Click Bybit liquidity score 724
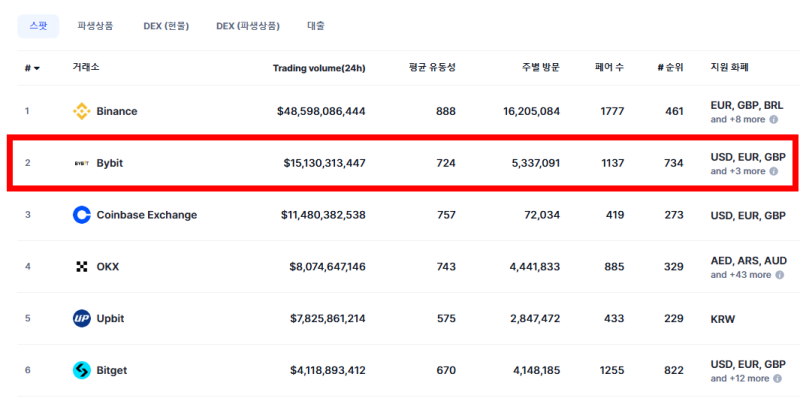Screen dimensions: 800x404 [446, 163]
